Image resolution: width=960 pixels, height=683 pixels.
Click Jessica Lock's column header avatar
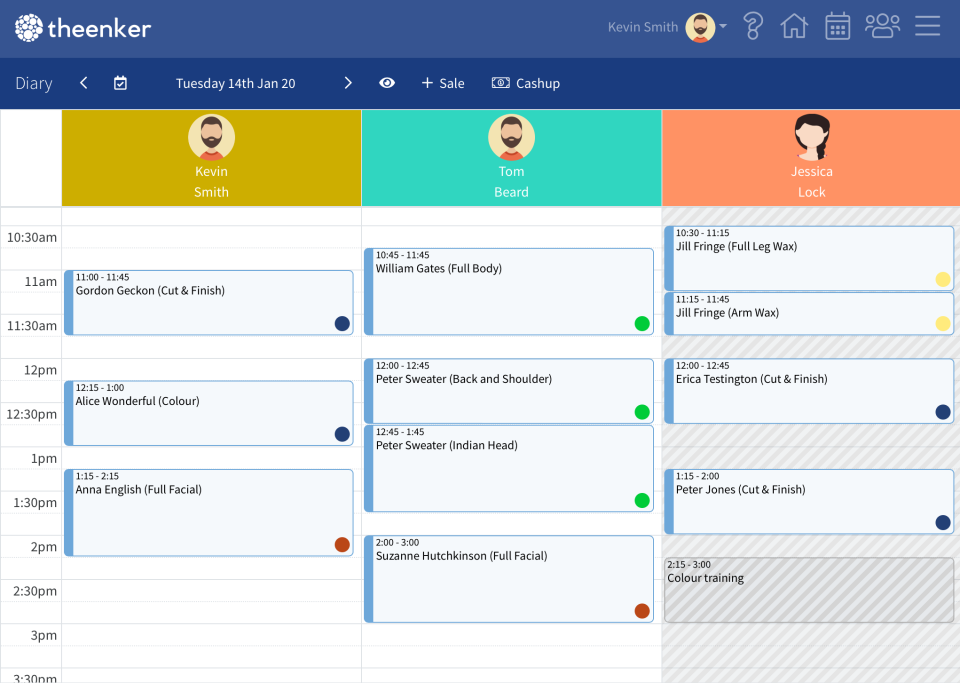pyautogui.click(x=811, y=136)
